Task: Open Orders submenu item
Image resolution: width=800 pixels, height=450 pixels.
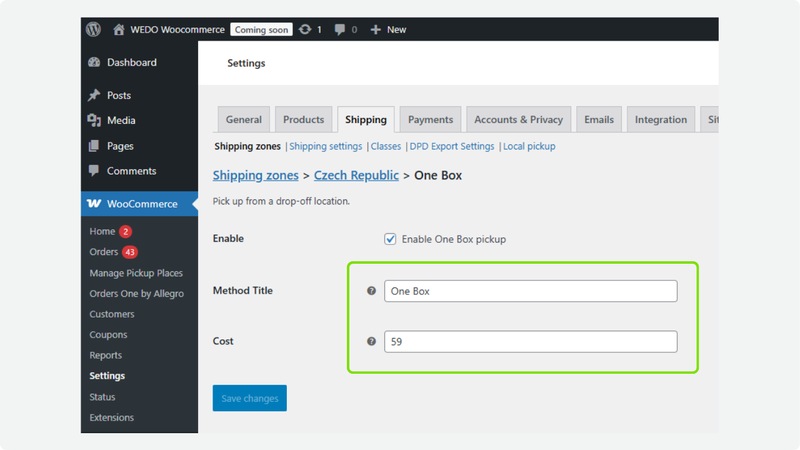Action: (104, 252)
